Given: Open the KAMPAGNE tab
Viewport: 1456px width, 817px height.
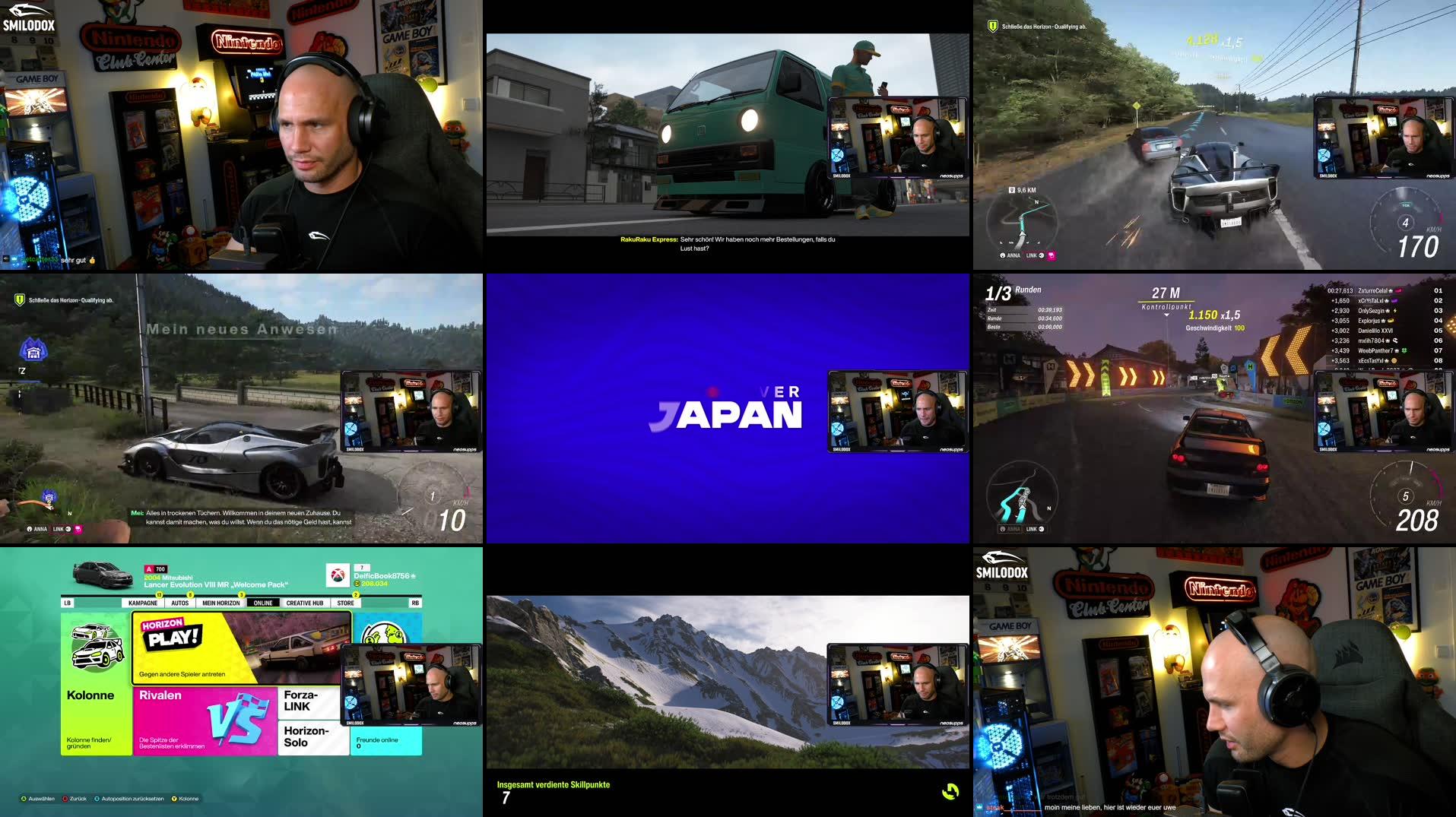Looking at the screenshot, I should click(143, 603).
